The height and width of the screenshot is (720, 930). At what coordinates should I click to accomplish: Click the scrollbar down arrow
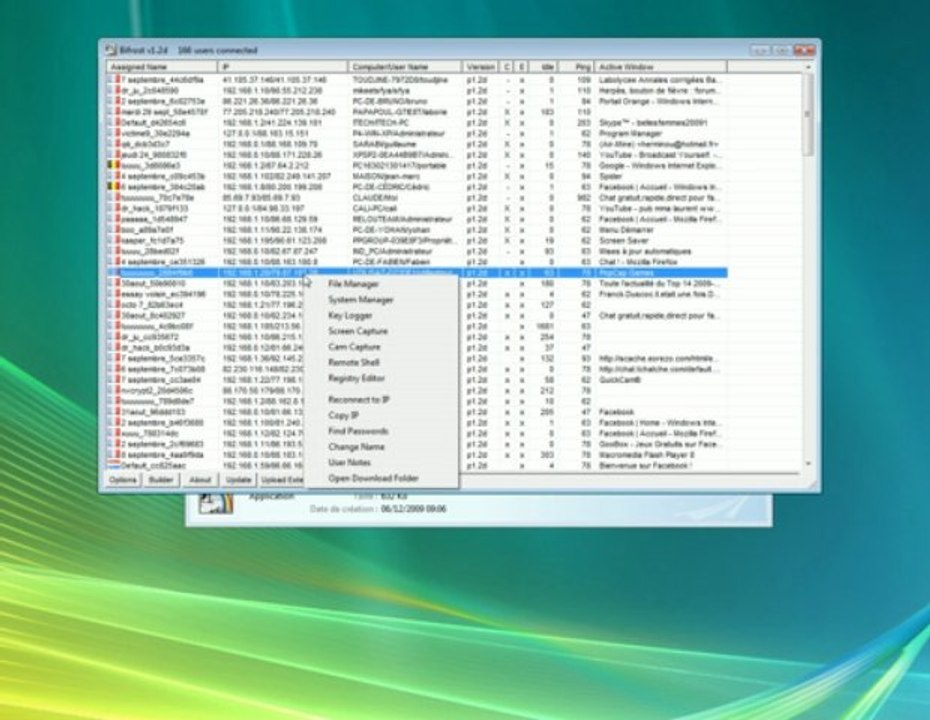807,463
